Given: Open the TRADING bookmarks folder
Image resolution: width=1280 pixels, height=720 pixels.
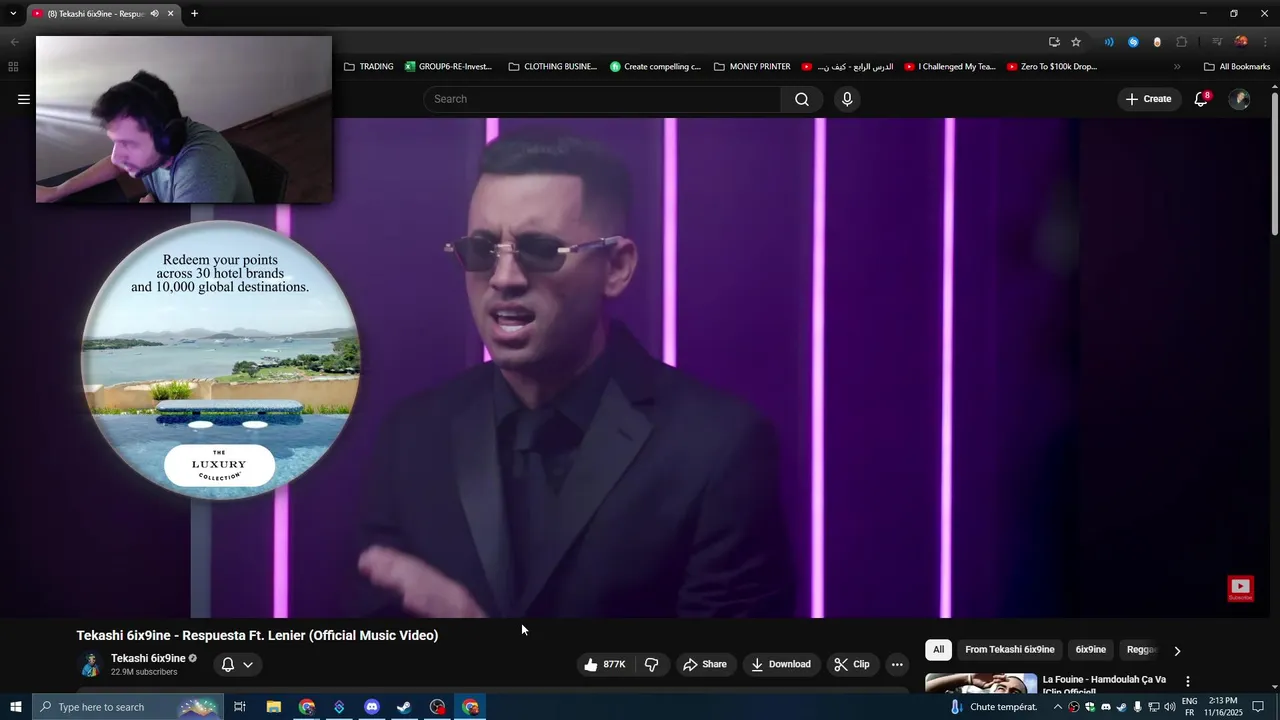Looking at the screenshot, I should (x=368, y=67).
